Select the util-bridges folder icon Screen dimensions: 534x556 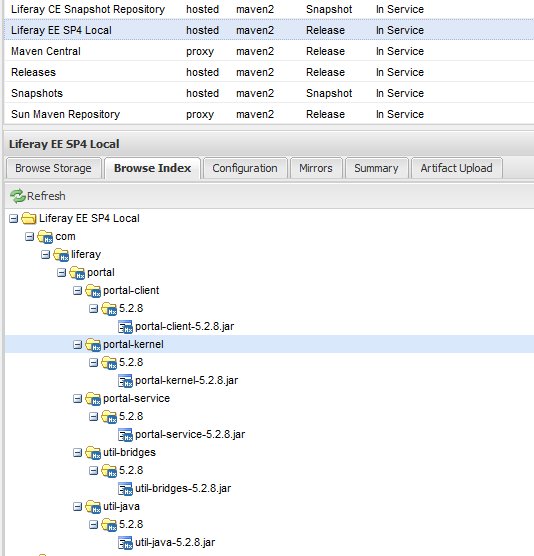coord(93,453)
